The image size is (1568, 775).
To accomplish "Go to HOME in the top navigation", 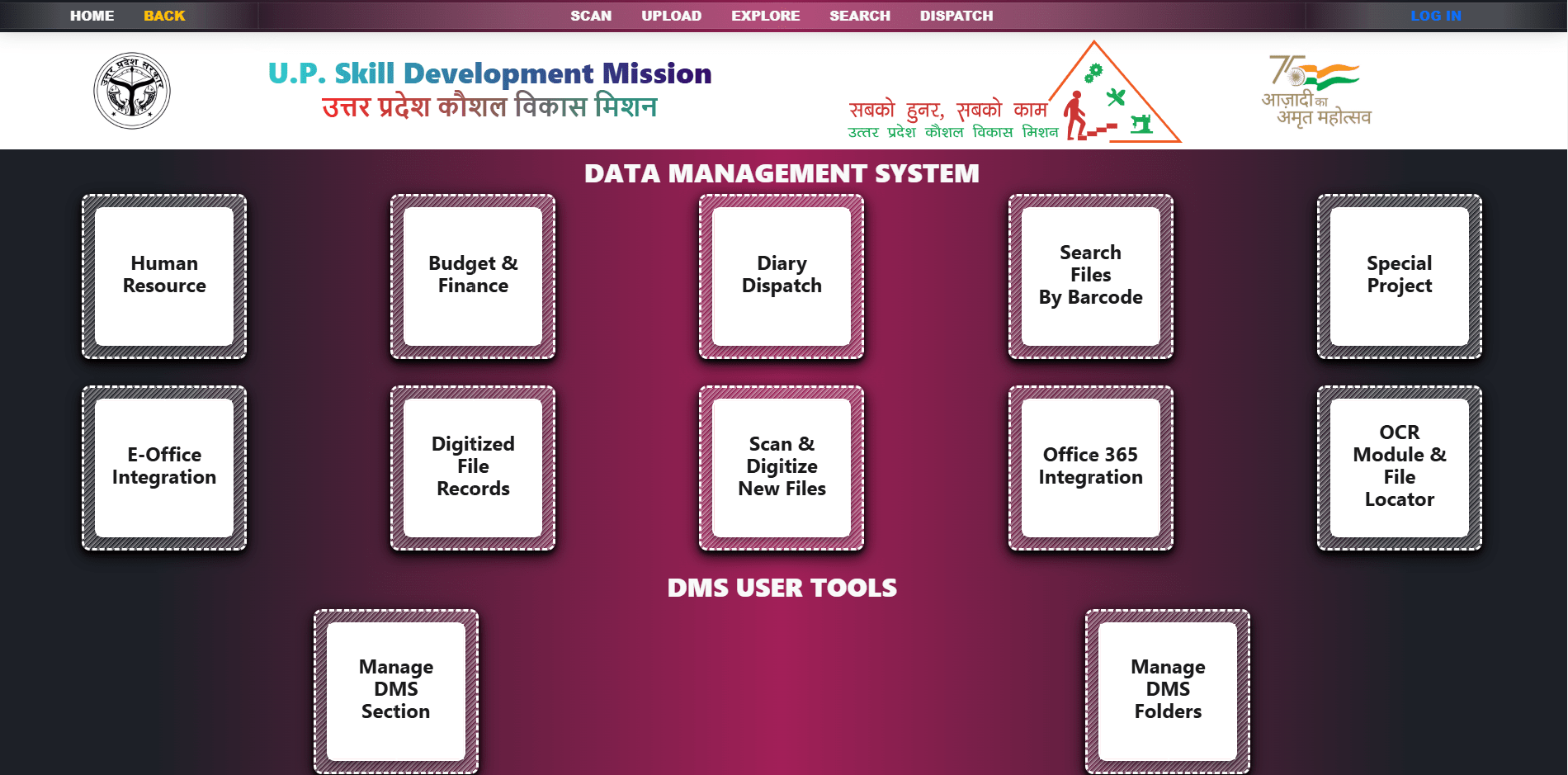I will [92, 16].
